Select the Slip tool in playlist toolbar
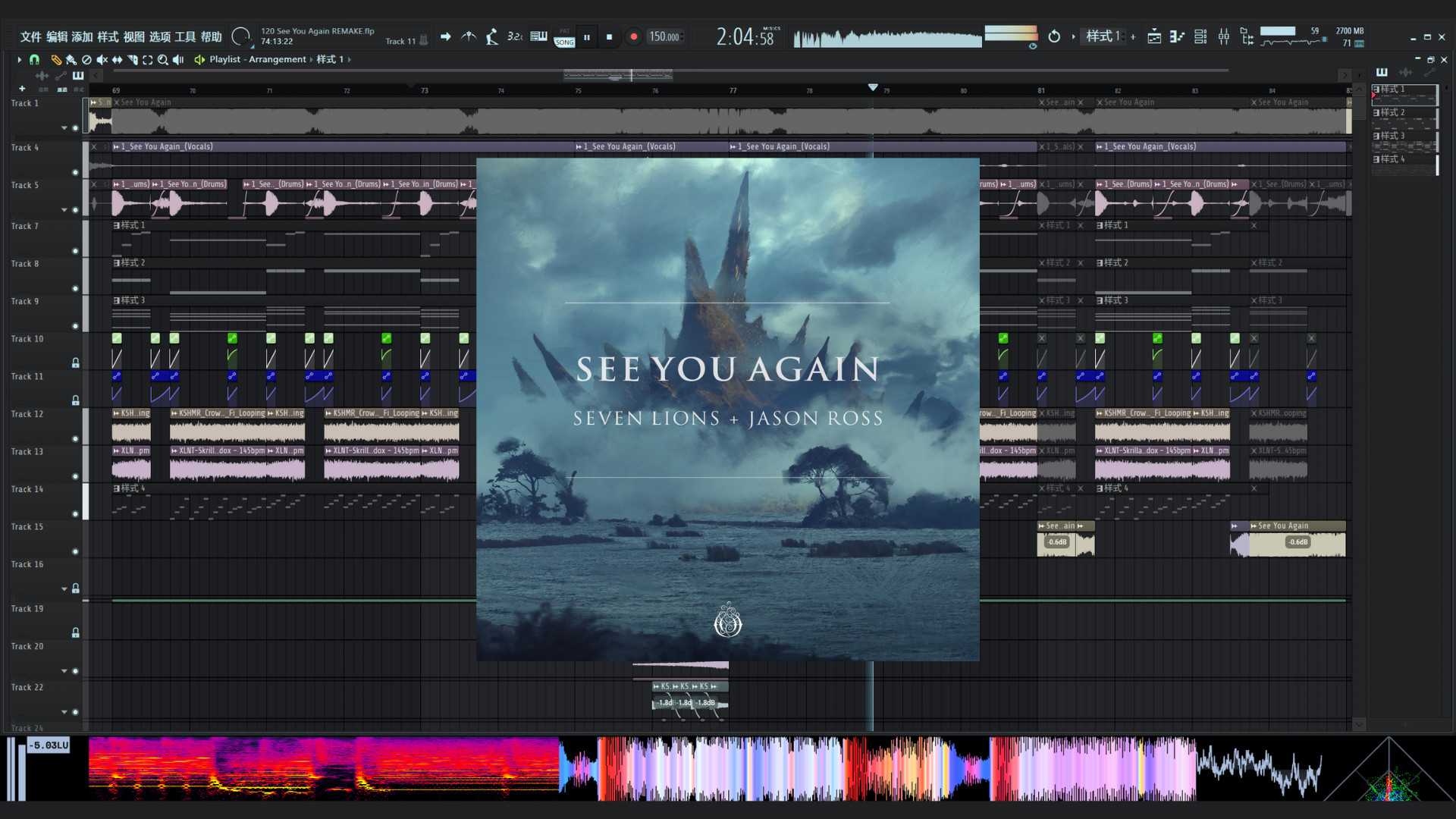This screenshot has height=819, width=1456. click(117, 59)
